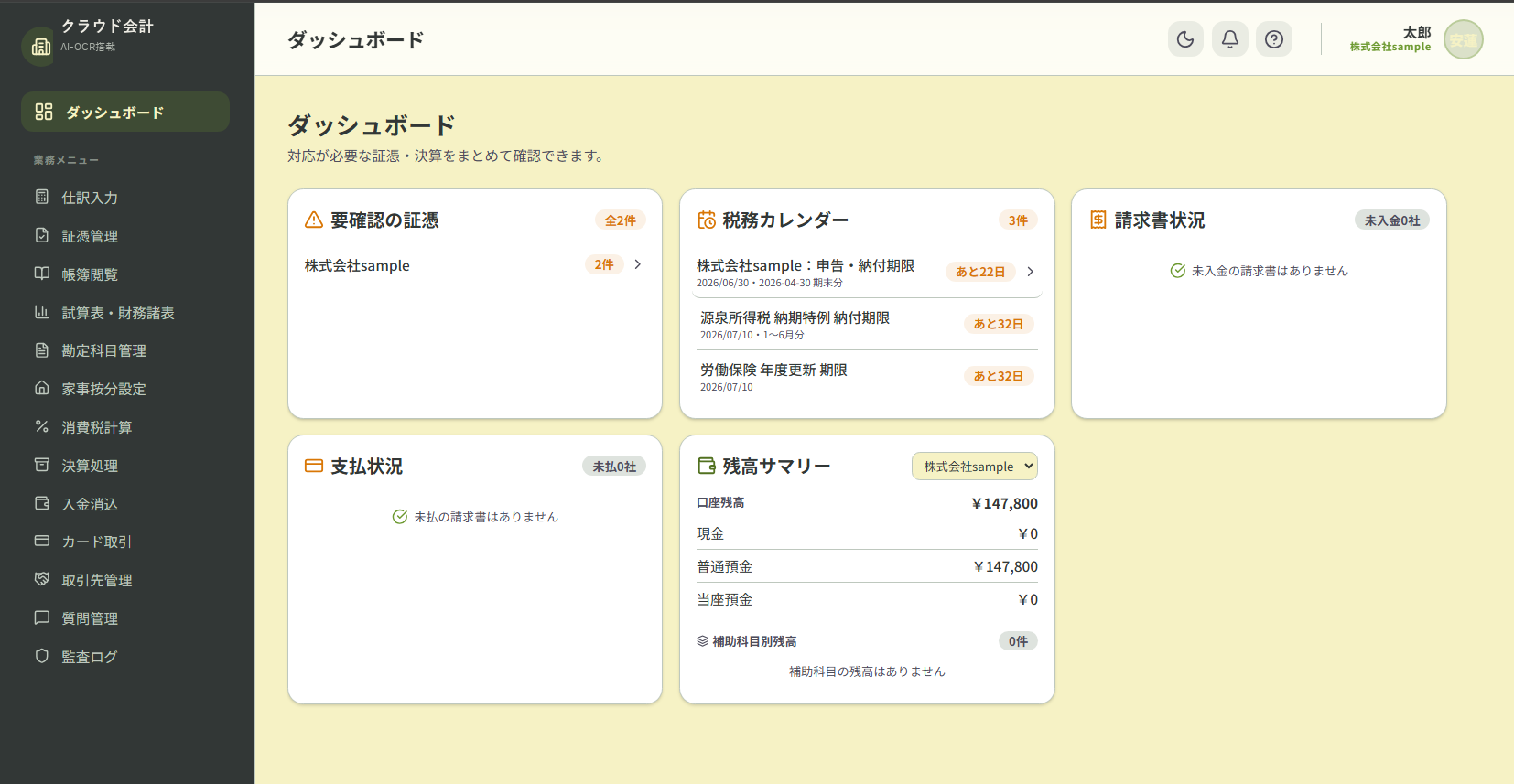Toggle dark mode with the moon icon
Screen dimensions: 1514x784
(x=1185, y=39)
